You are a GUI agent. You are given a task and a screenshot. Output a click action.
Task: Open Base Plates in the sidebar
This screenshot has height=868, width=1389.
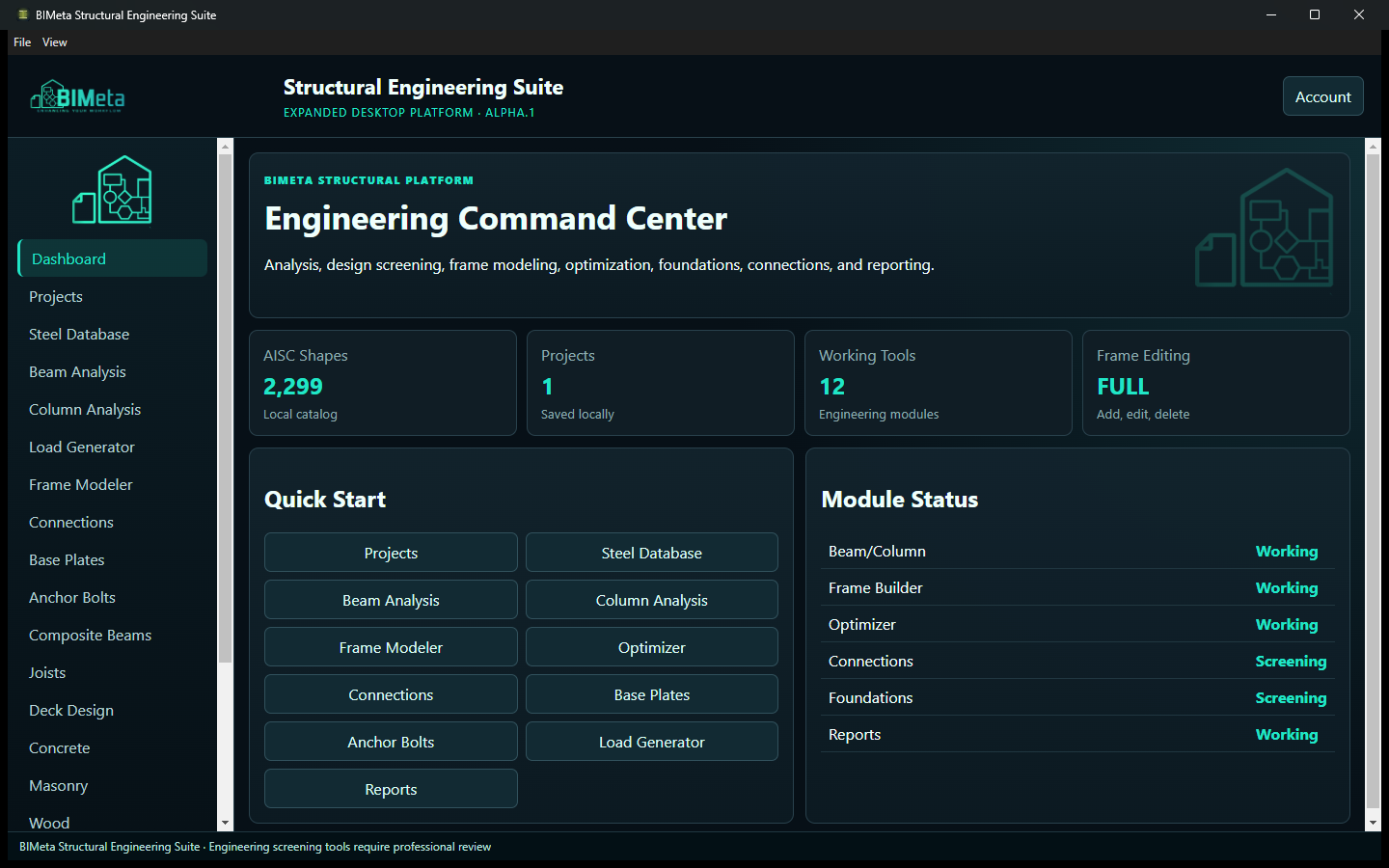tap(113, 559)
